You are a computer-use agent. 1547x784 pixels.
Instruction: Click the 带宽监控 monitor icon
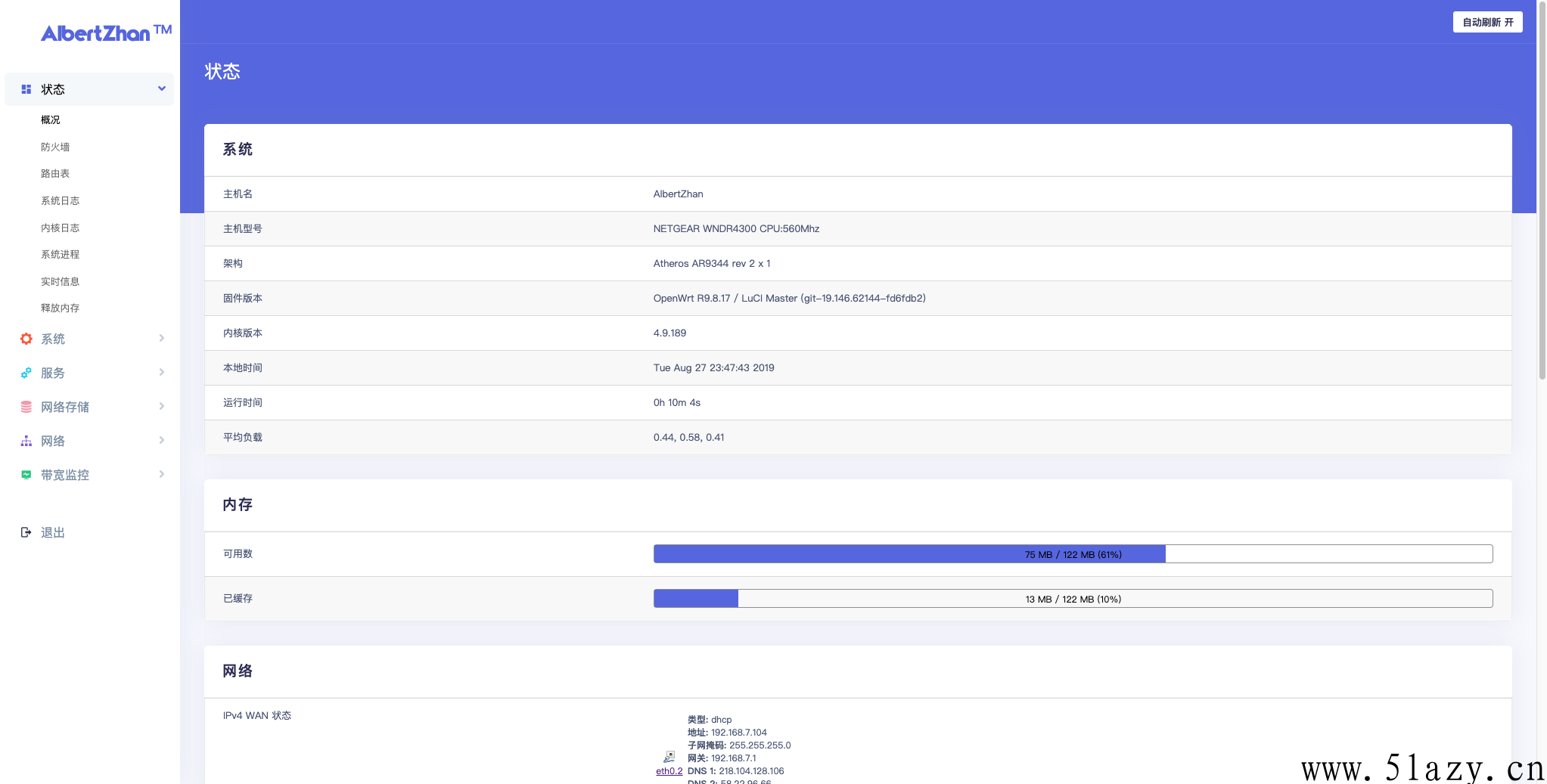click(x=26, y=475)
